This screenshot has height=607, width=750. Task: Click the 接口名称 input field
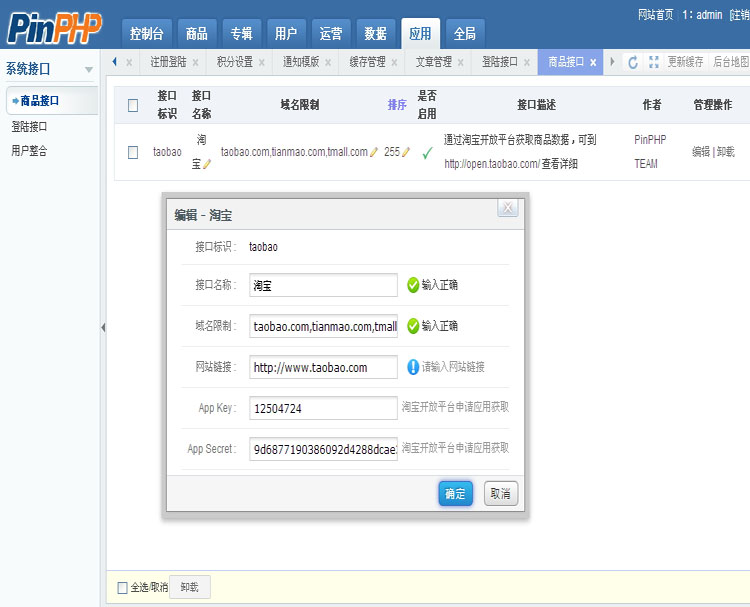[x=323, y=286]
